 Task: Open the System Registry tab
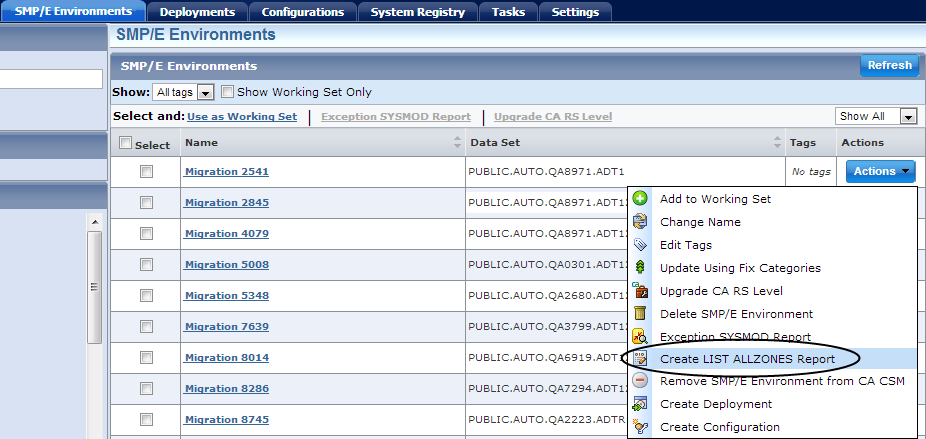pyautogui.click(x=418, y=12)
